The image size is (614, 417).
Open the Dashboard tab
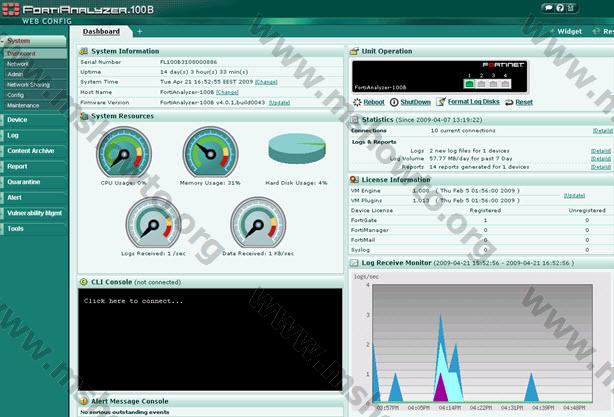[101, 31]
